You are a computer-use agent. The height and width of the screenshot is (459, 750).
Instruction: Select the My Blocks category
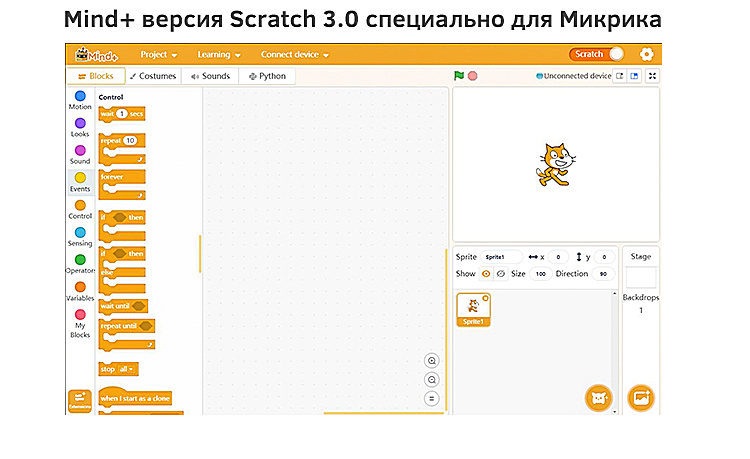80,324
